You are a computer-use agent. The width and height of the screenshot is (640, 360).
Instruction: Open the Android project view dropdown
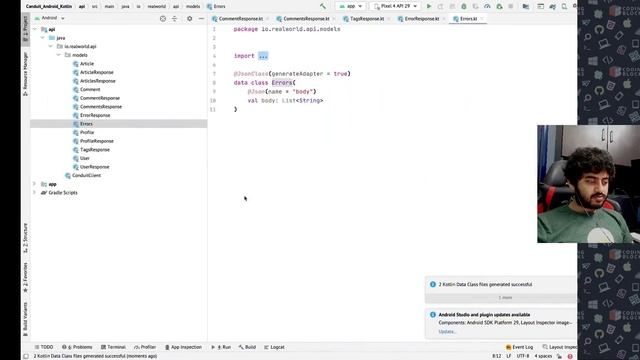point(50,18)
